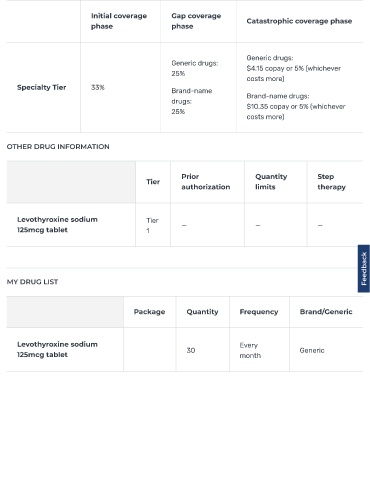Click the OTHER DRUG INFORMATION heading
The width and height of the screenshot is (370, 480).
pos(58,147)
